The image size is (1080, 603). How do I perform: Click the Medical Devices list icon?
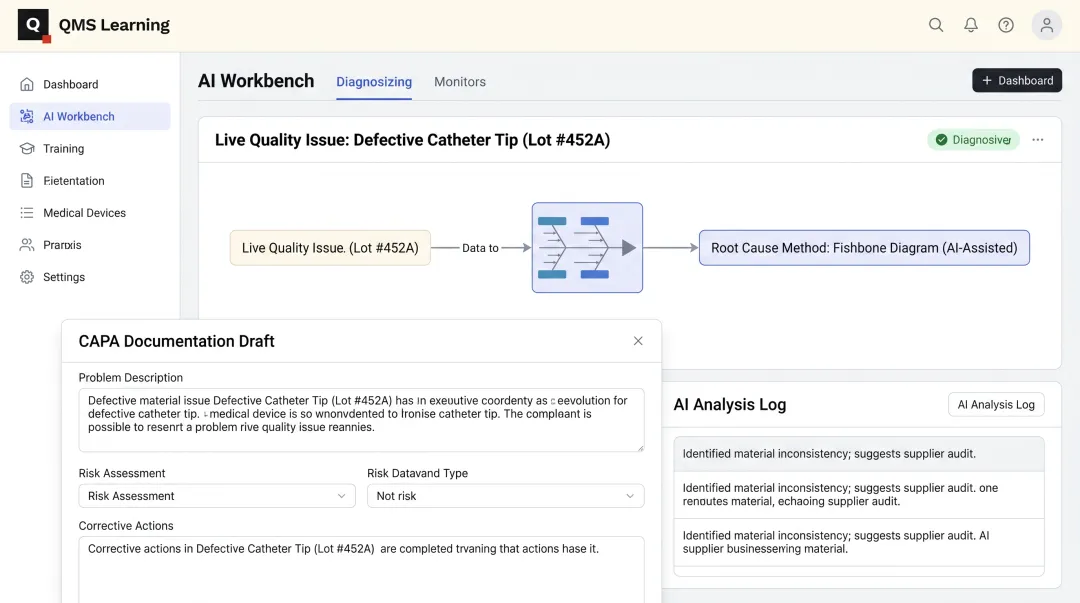(27, 213)
